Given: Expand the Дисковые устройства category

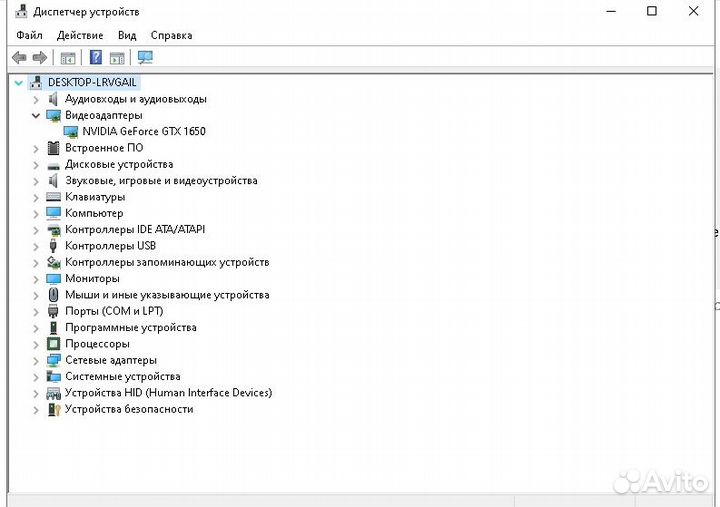Looking at the screenshot, I should click(x=36, y=165).
